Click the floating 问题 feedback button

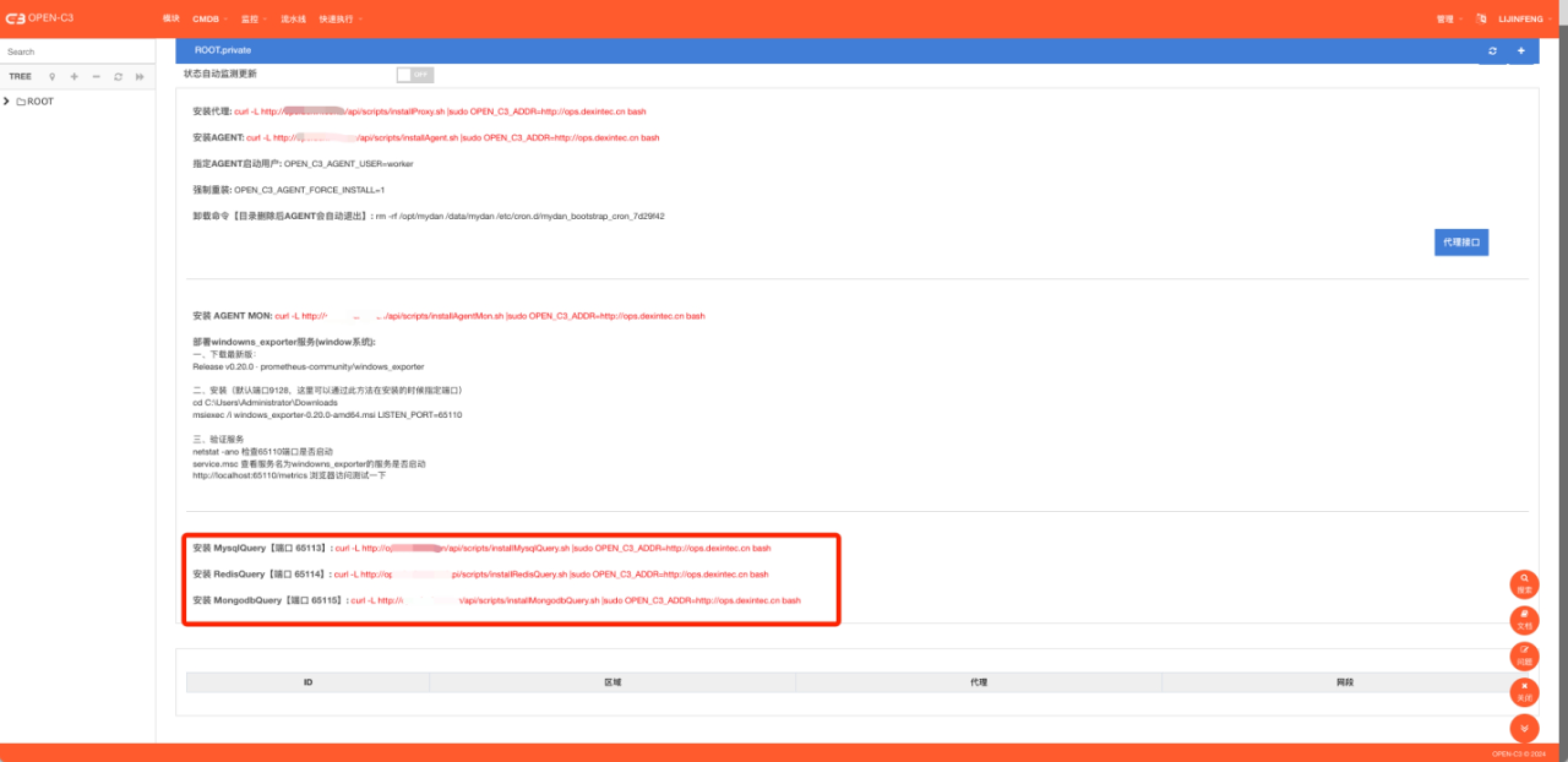pyautogui.click(x=1524, y=655)
